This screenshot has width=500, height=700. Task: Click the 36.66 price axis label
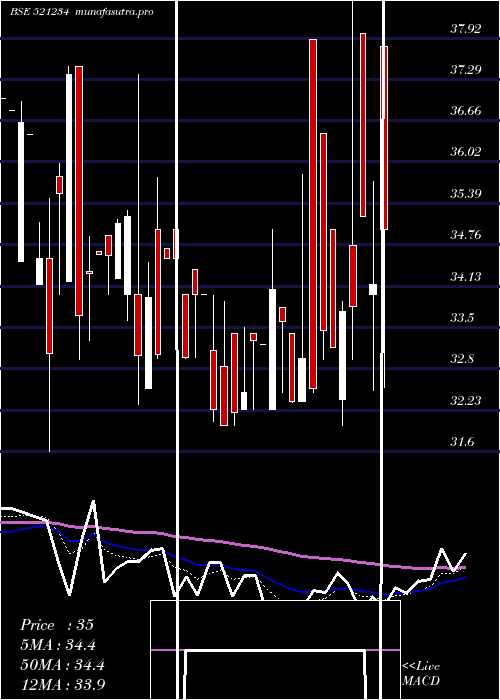tap(466, 111)
